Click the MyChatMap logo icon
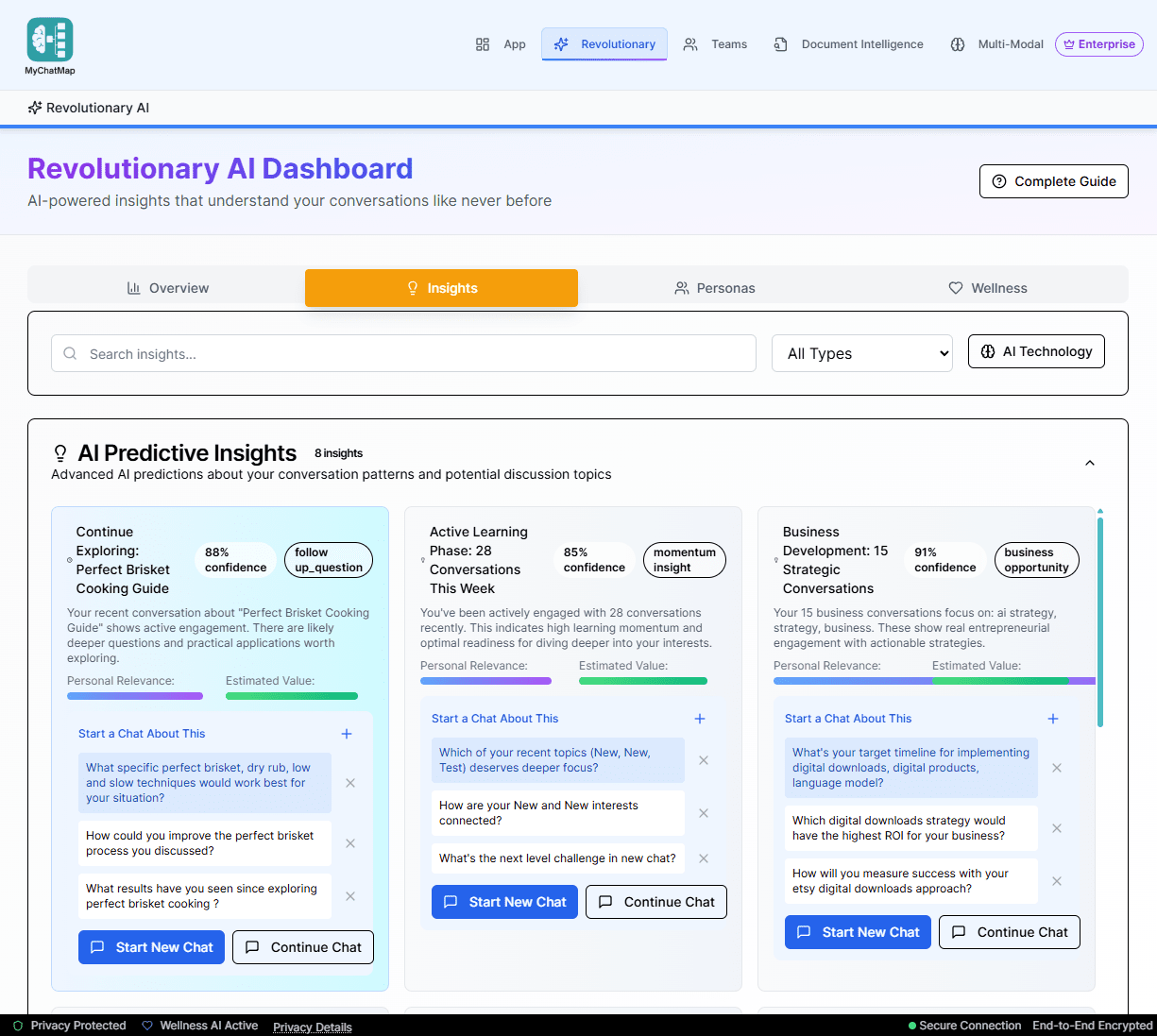Image resolution: width=1157 pixels, height=1036 pixels. [x=50, y=40]
